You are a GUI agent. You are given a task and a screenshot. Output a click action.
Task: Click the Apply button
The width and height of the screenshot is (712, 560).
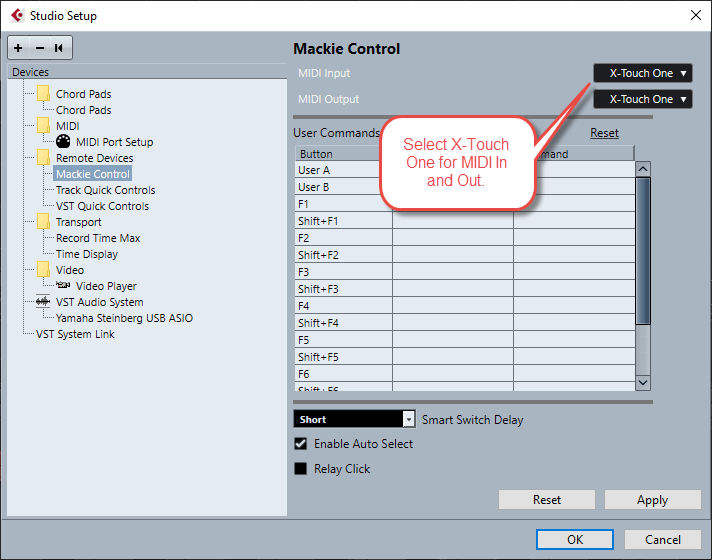pos(653,500)
